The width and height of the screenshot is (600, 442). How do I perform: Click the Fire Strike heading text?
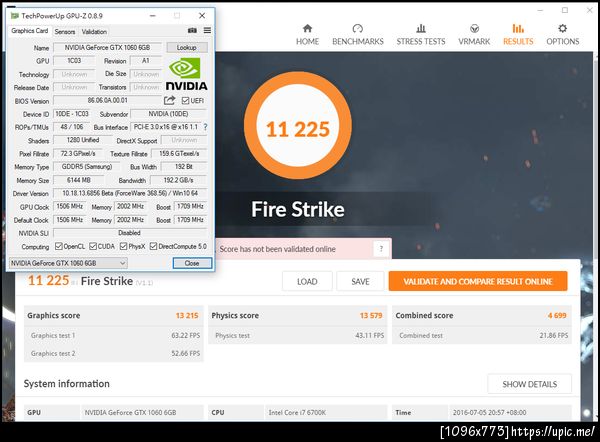click(x=298, y=209)
